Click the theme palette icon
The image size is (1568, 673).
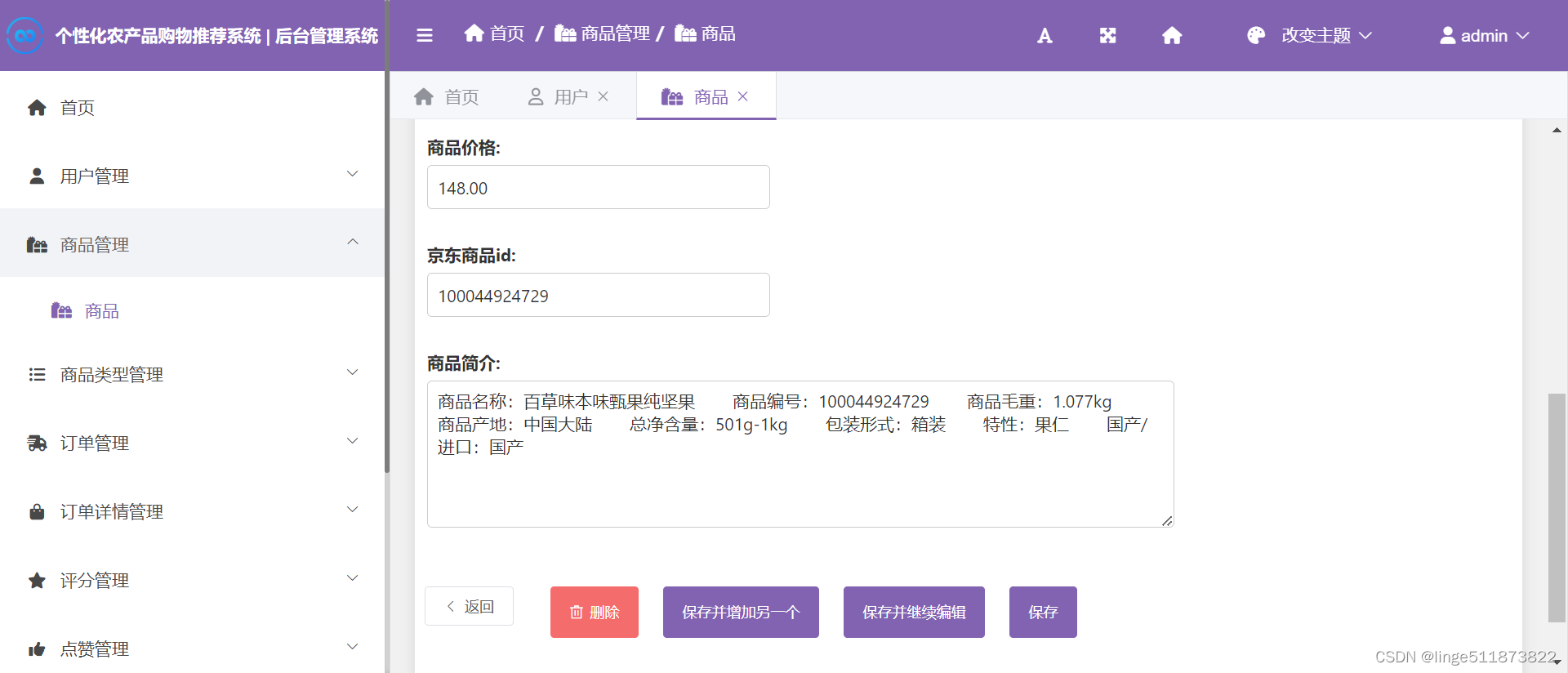pos(1256,35)
